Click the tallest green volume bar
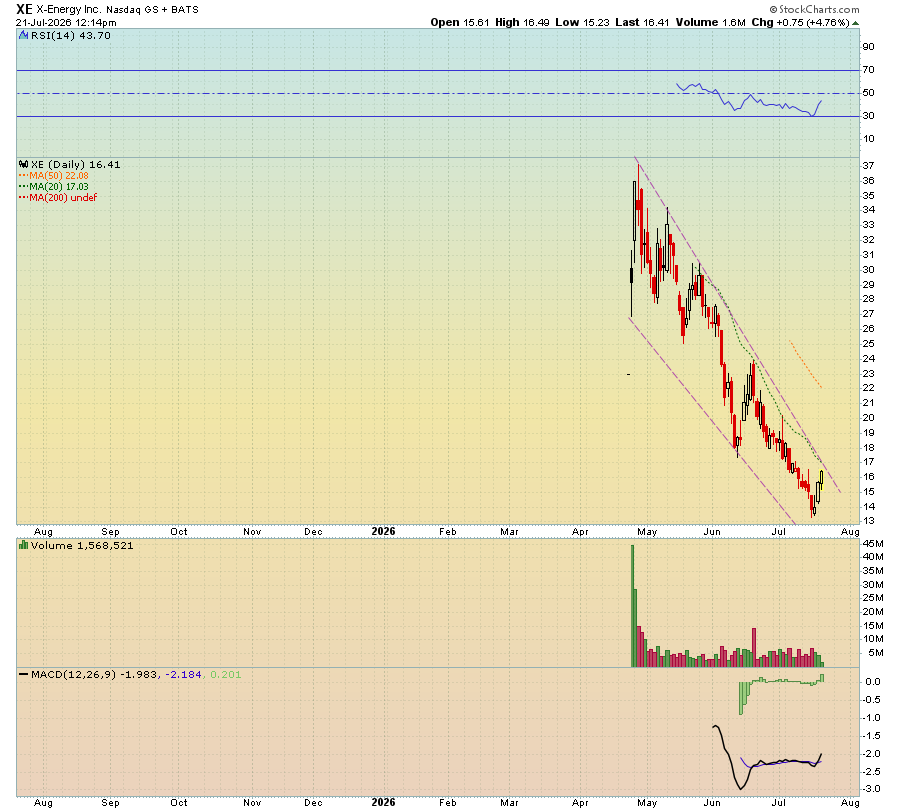 (x=633, y=606)
